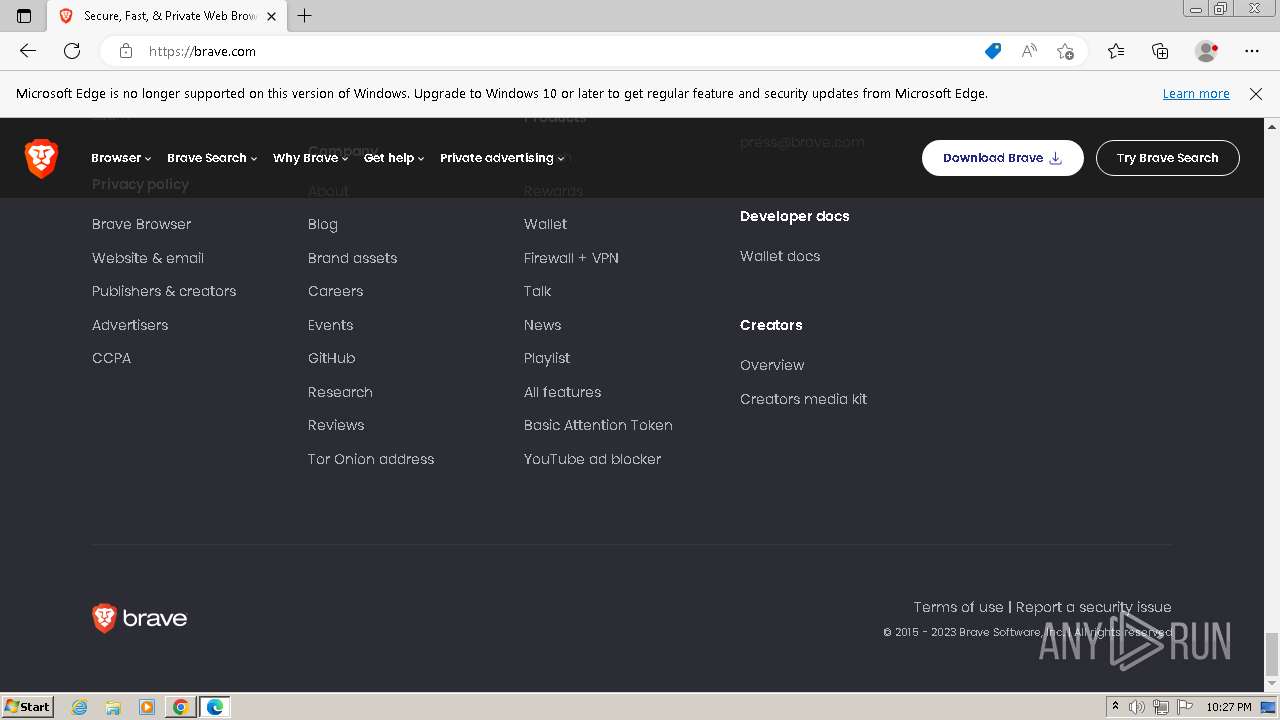Open the Research link
The image size is (1280, 720).
340,392
